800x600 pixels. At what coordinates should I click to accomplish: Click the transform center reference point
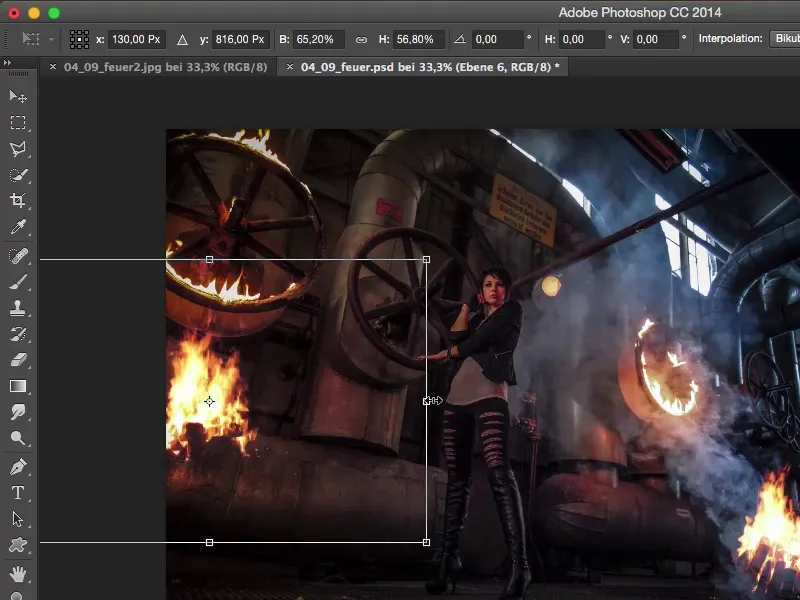(209, 402)
